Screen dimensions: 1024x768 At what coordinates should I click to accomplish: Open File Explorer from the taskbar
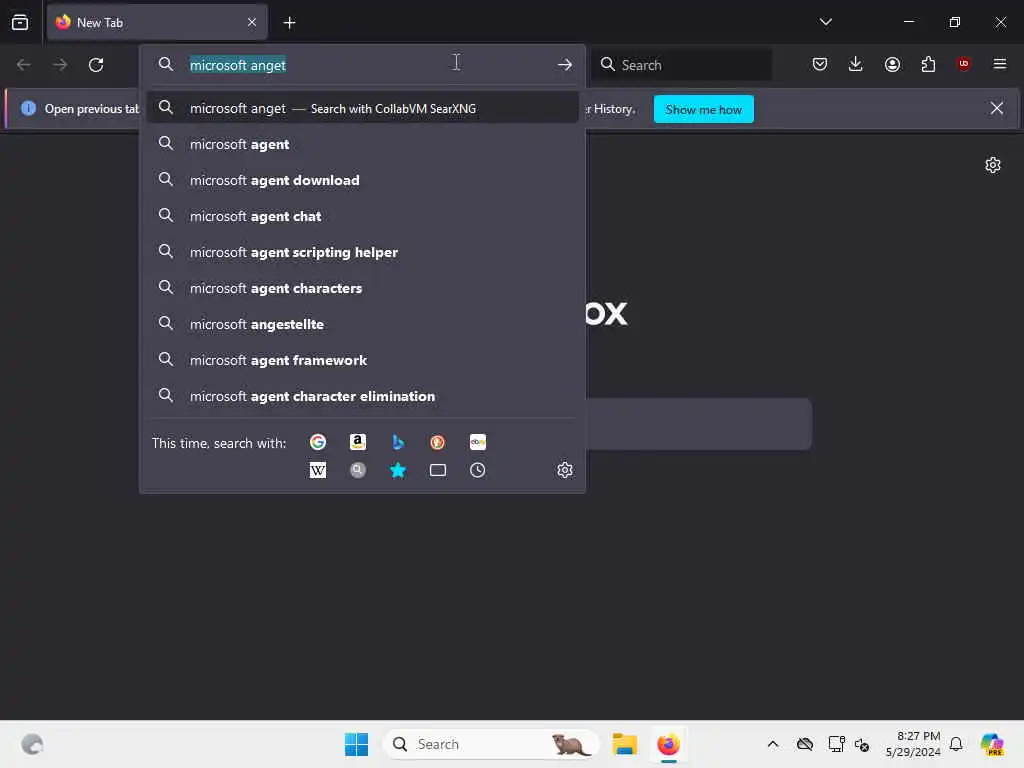click(x=624, y=744)
